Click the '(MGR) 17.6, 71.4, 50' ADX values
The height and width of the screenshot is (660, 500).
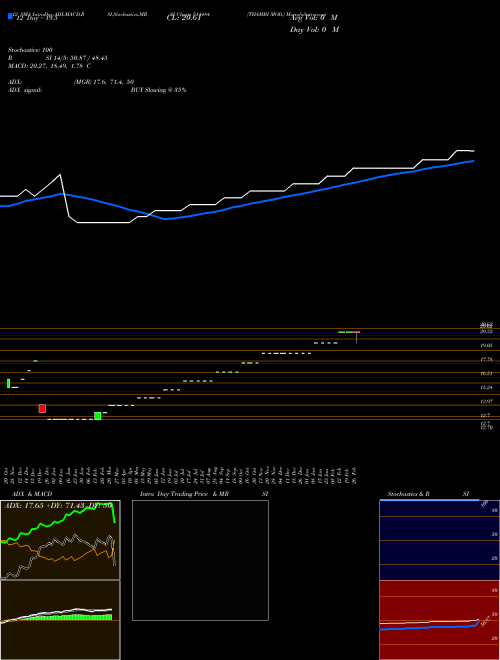[x=104, y=82]
